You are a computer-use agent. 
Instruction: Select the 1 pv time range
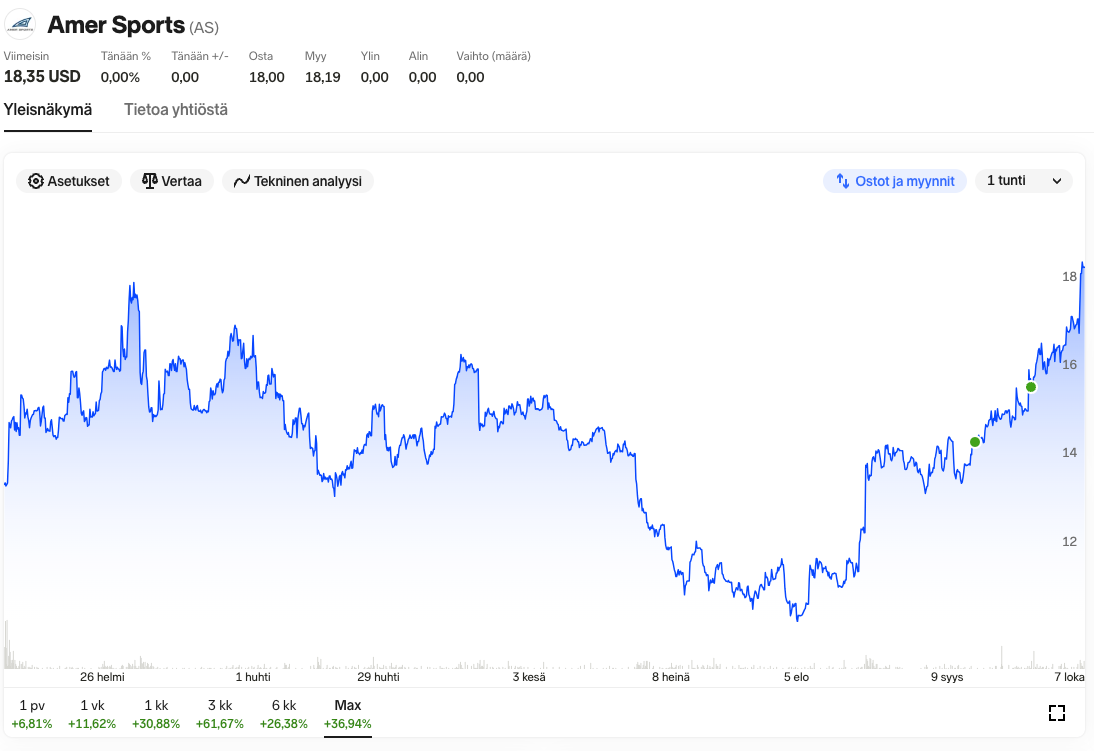[32, 714]
